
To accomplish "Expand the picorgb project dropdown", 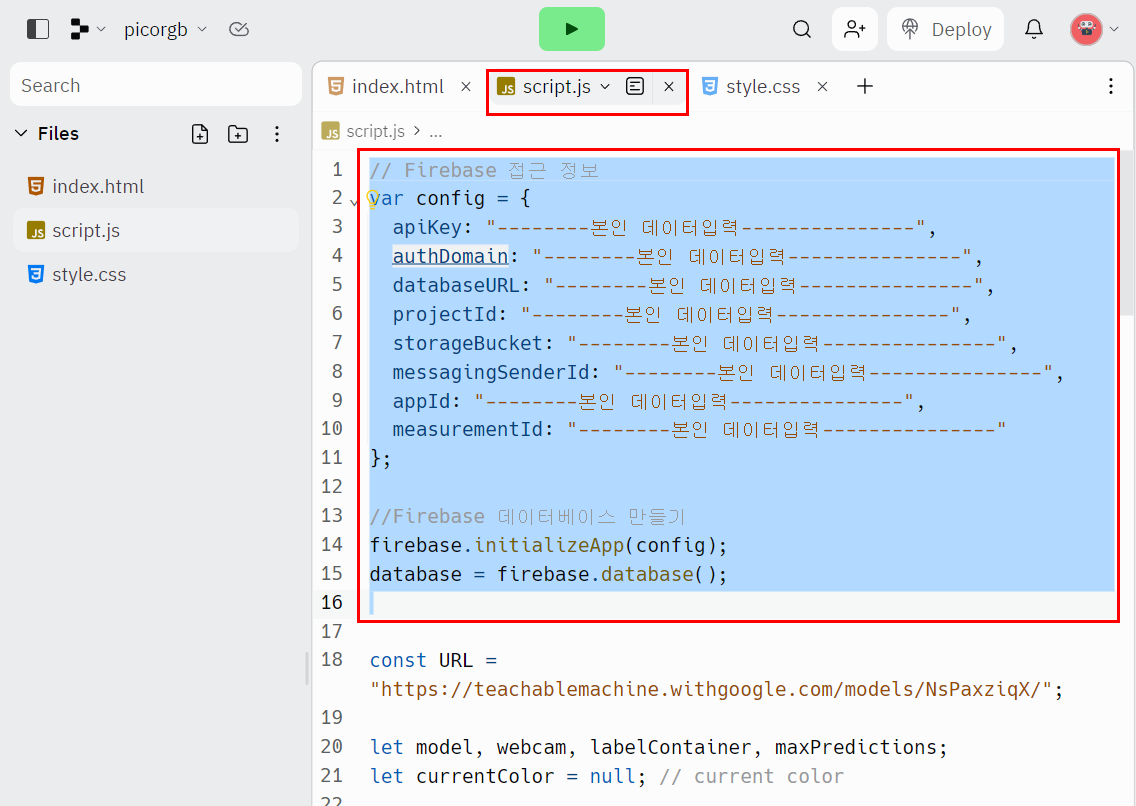I will [x=165, y=29].
